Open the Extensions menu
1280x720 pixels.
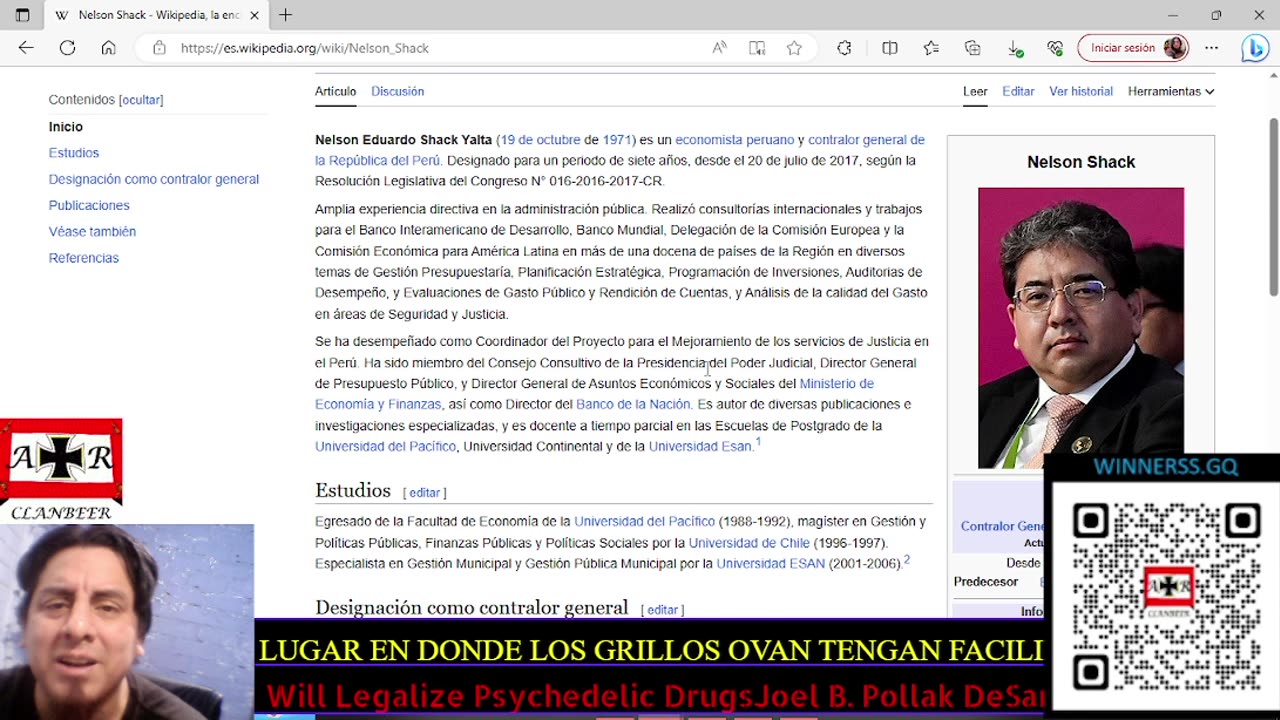(x=844, y=48)
